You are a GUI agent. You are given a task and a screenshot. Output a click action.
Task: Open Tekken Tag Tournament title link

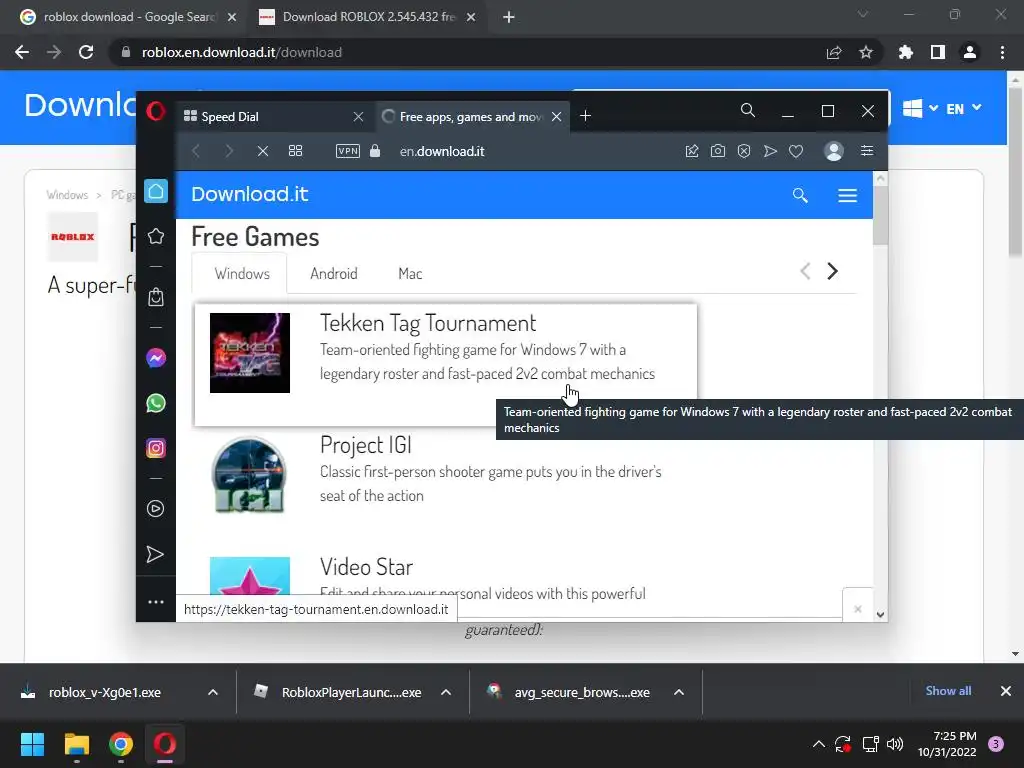point(428,323)
